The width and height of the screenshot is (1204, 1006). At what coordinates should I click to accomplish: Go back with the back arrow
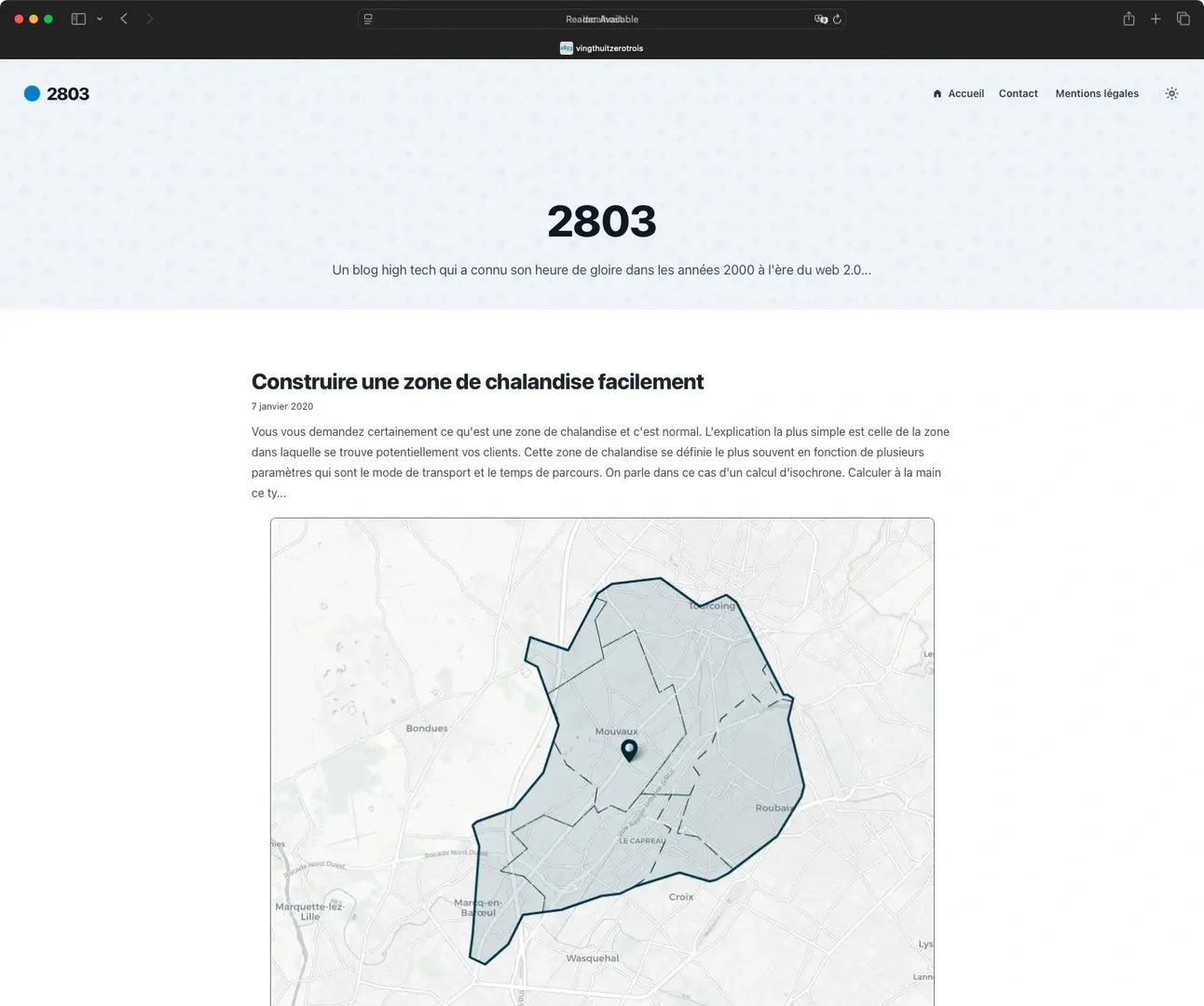pyautogui.click(x=124, y=19)
